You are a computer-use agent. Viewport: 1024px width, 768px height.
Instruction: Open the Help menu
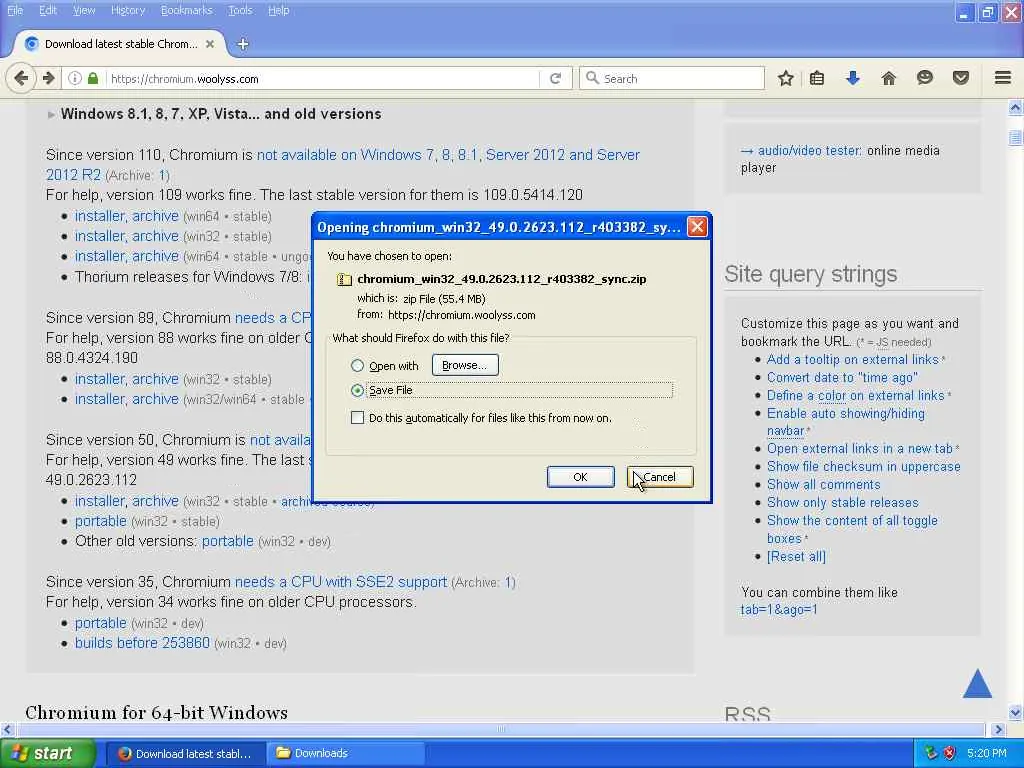pyautogui.click(x=278, y=10)
